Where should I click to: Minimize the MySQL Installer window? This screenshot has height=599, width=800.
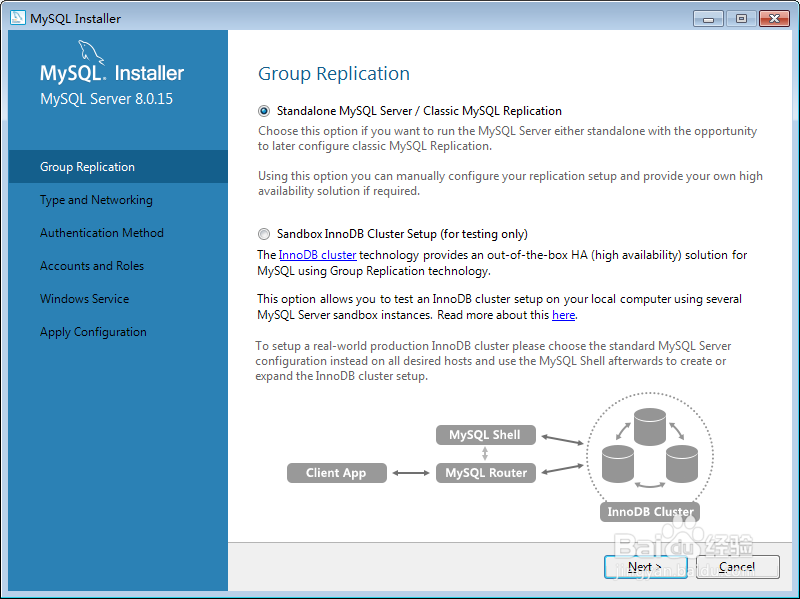click(708, 19)
